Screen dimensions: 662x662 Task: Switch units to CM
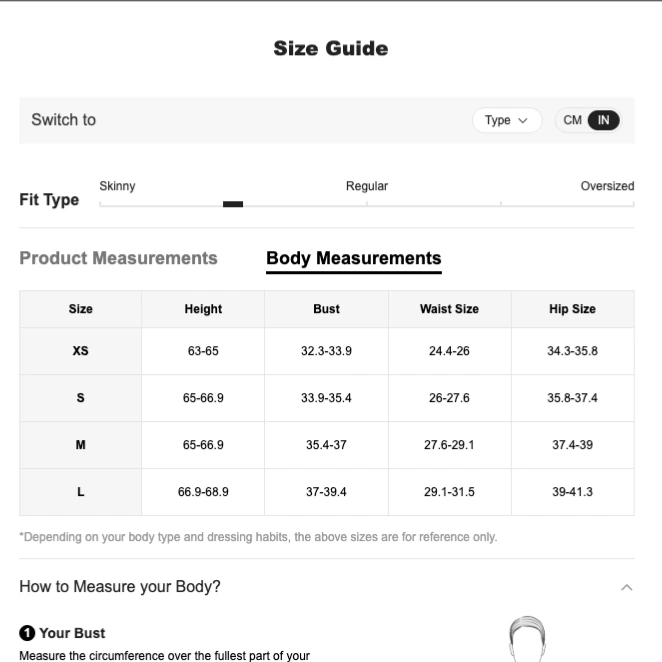click(572, 120)
